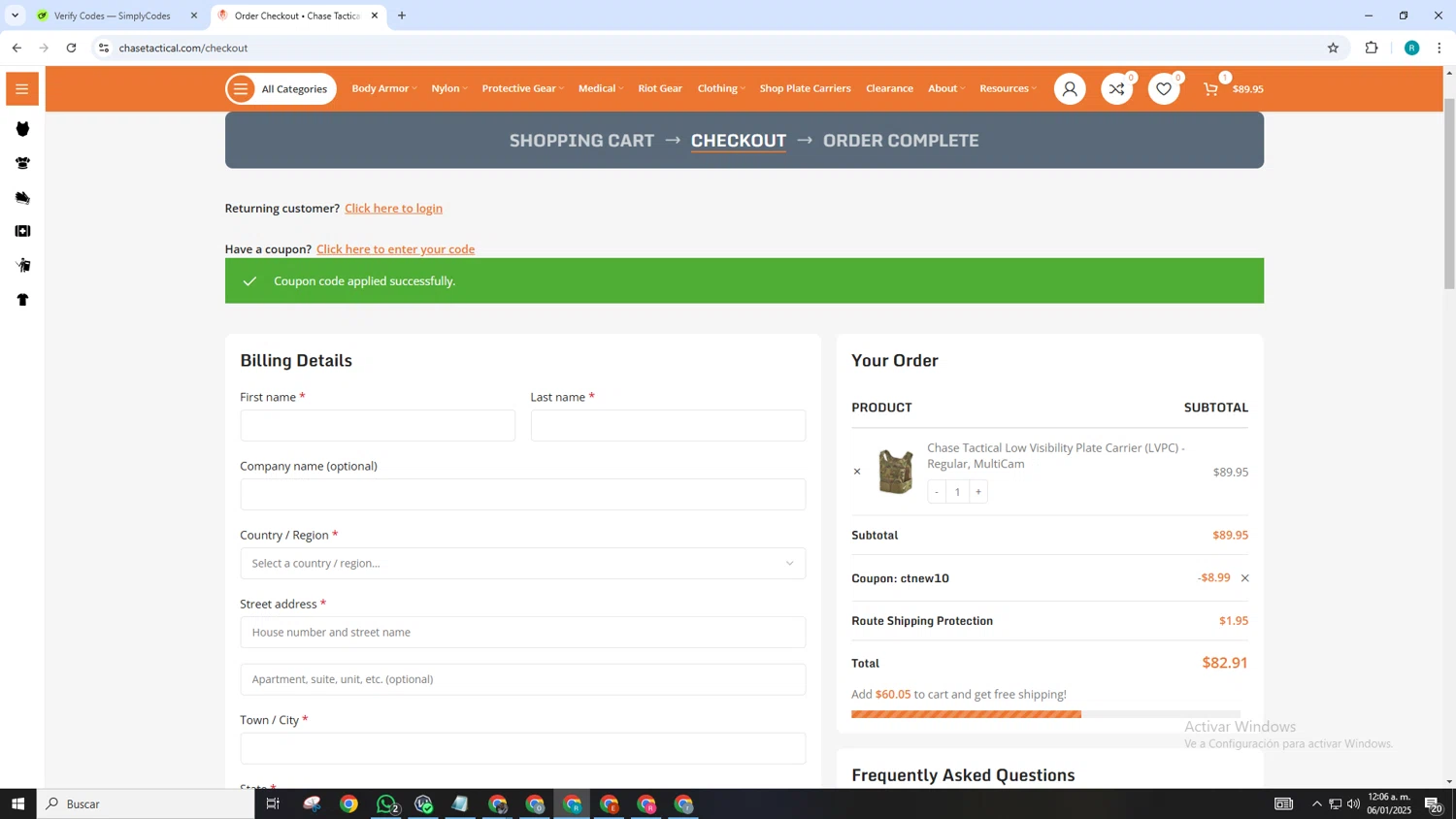
Task: Open All Categories menu button
Action: click(281, 89)
